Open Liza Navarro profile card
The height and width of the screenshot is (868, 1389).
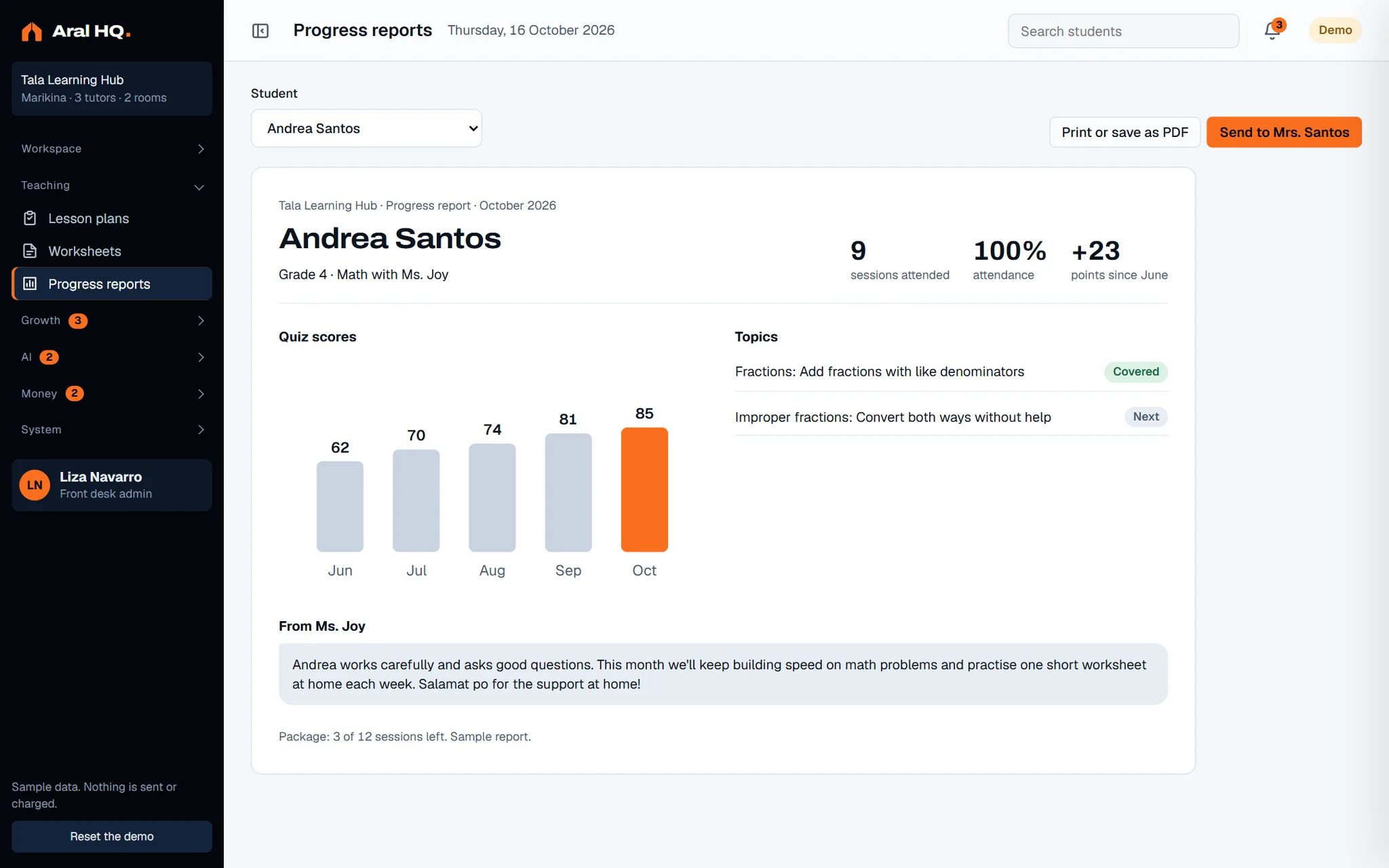click(x=112, y=485)
